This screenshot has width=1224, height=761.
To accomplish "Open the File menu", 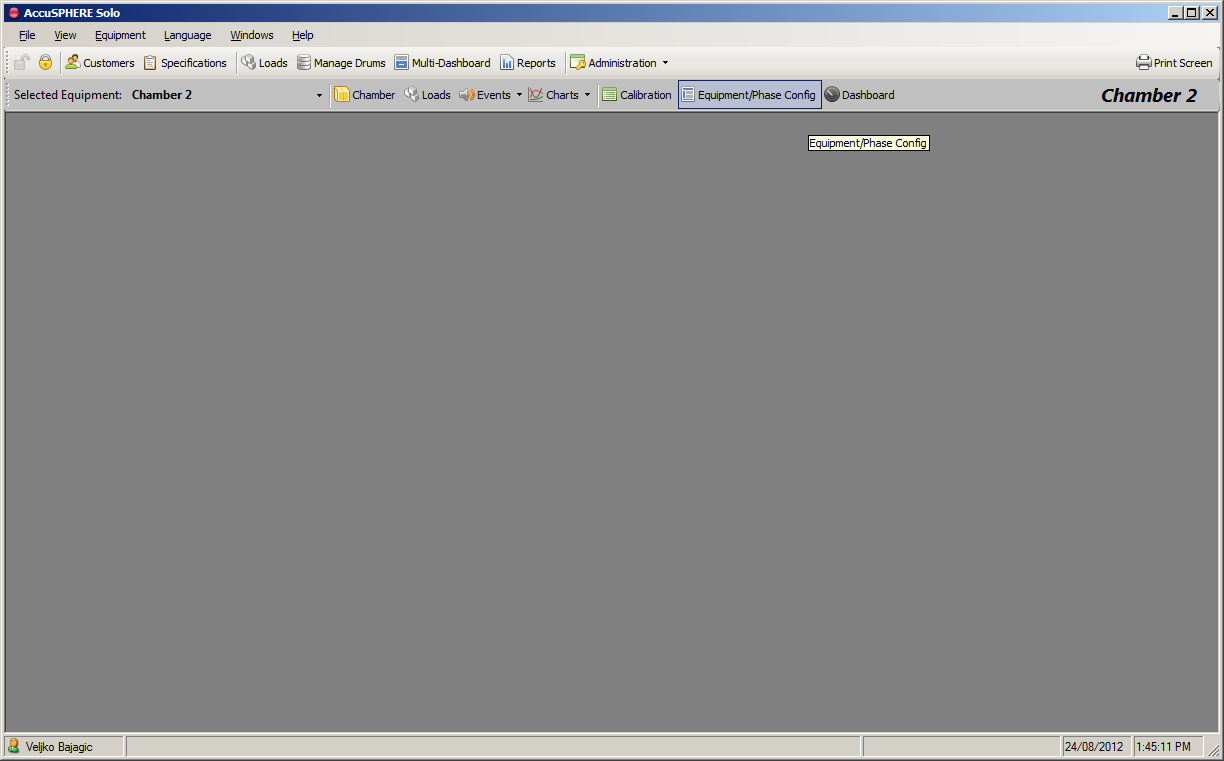I will (27, 35).
